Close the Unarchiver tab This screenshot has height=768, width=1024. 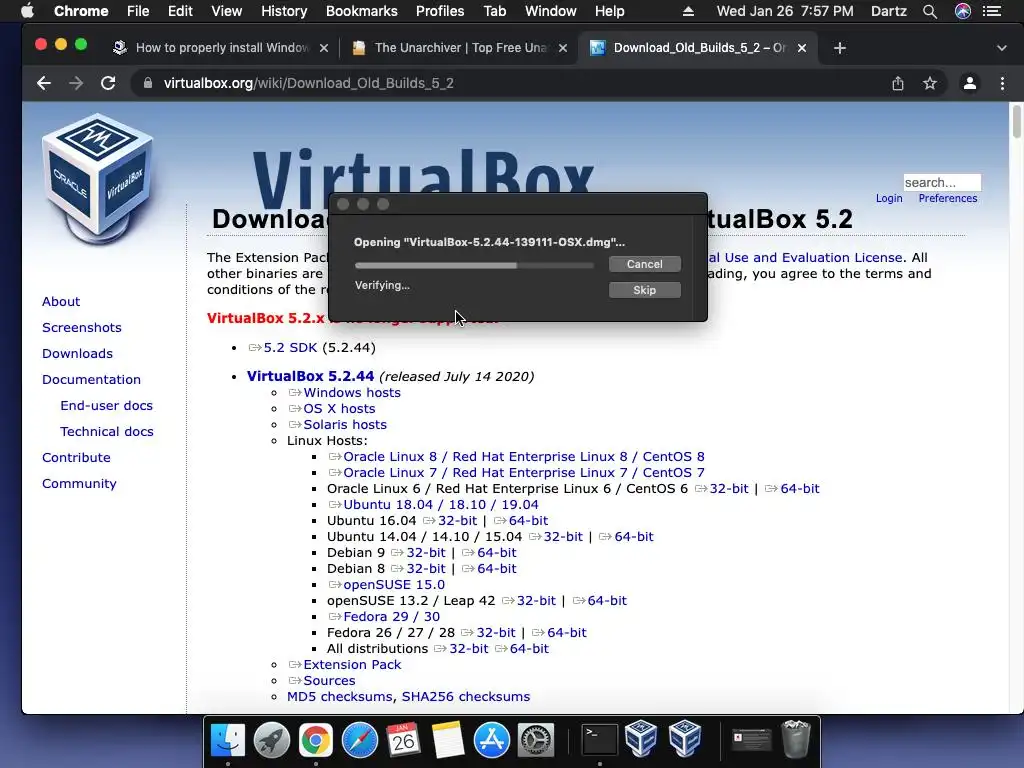coord(563,48)
